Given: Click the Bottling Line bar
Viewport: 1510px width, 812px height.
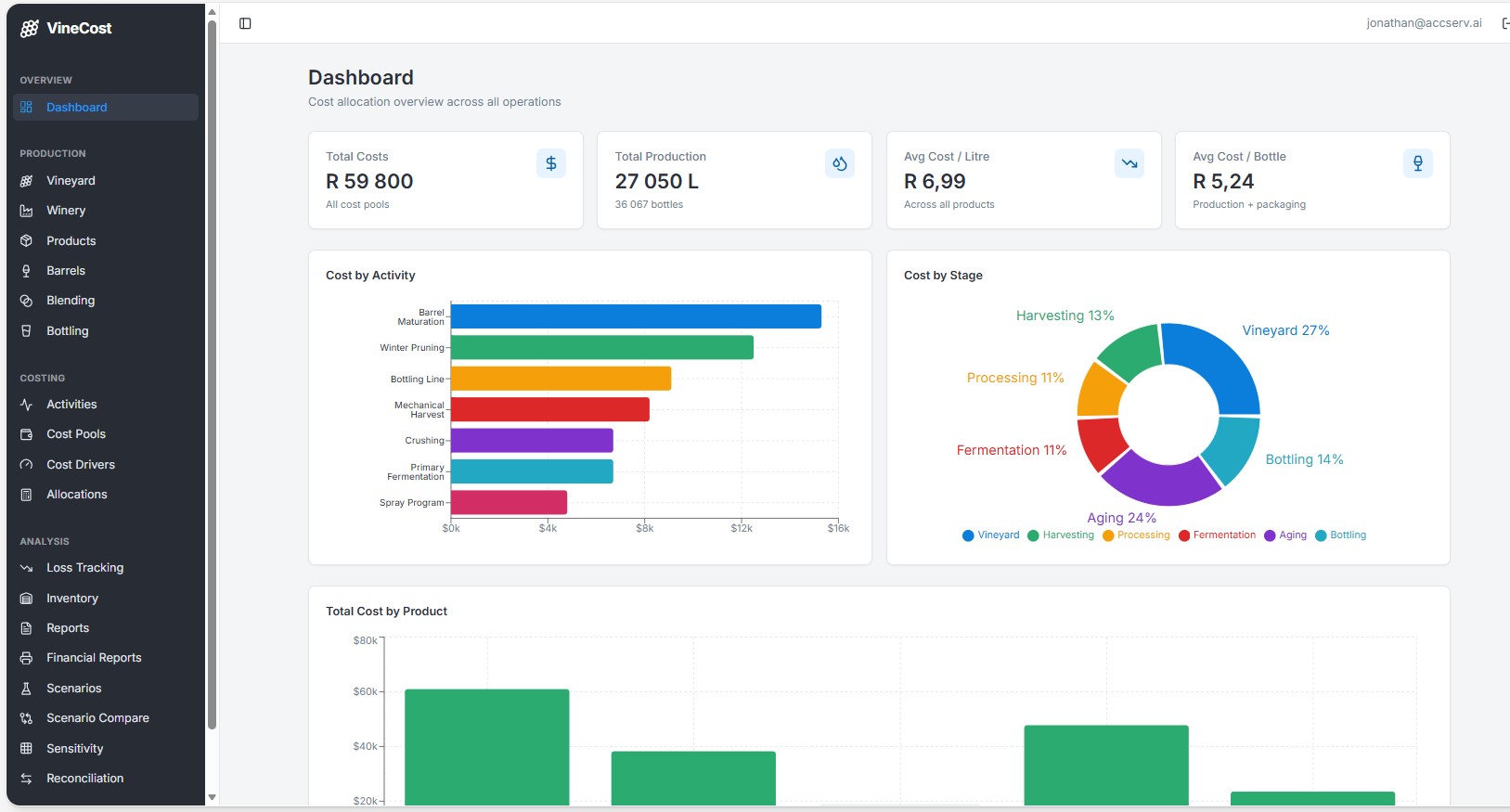Looking at the screenshot, I should tap(561, 379).
